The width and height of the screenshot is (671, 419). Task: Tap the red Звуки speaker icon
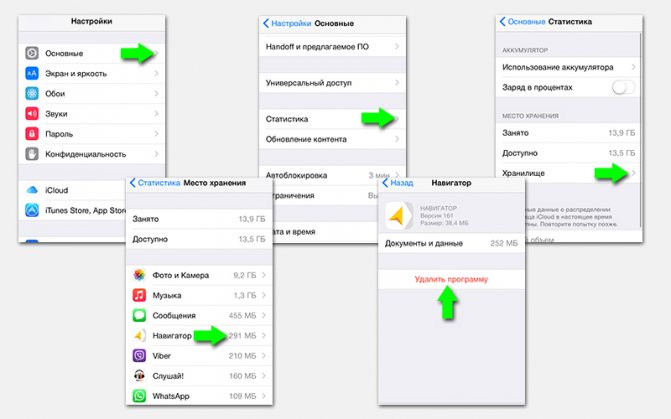click(x=32, y=113)
